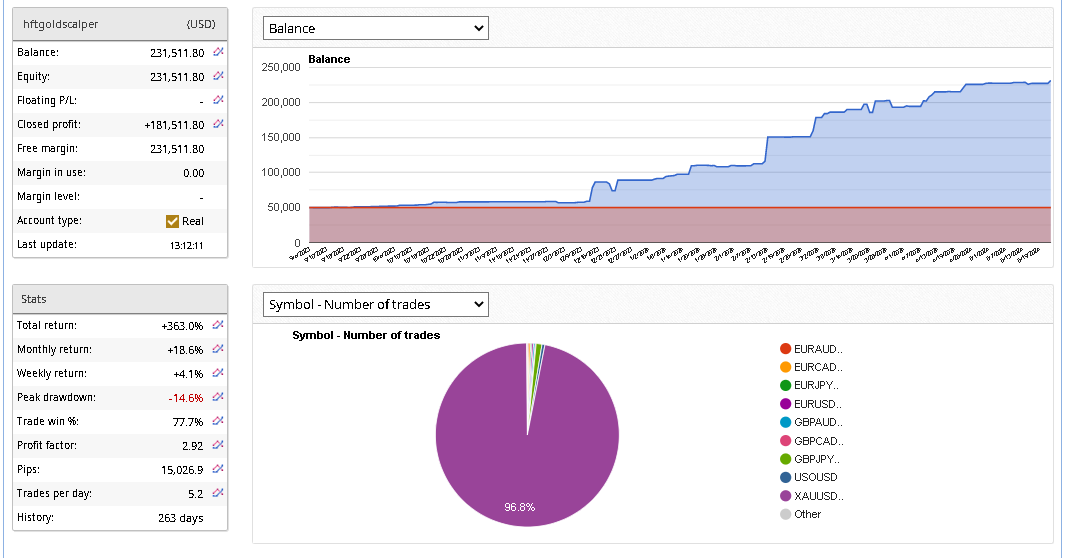The width and height of the screenshot is (1071, 558).
Task: Click the hftgoldscalper account name header
Action: 60,23
